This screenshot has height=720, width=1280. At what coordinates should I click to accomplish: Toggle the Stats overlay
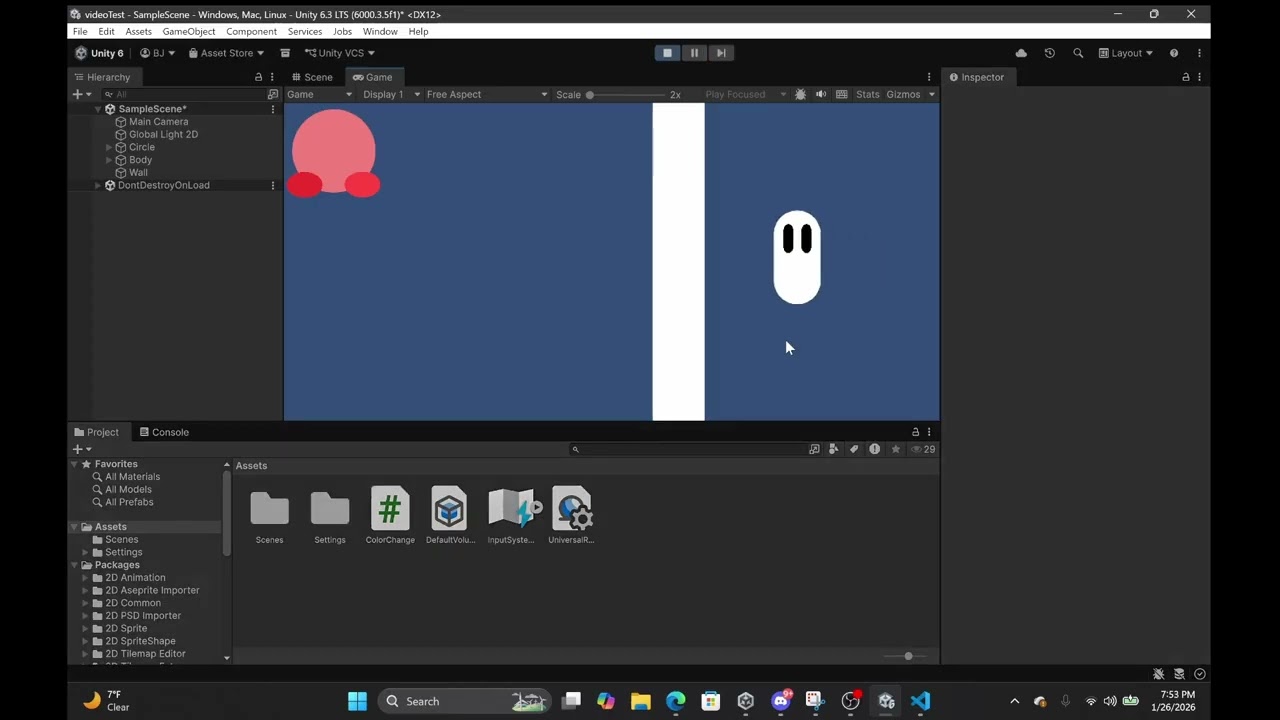point(868,94)
